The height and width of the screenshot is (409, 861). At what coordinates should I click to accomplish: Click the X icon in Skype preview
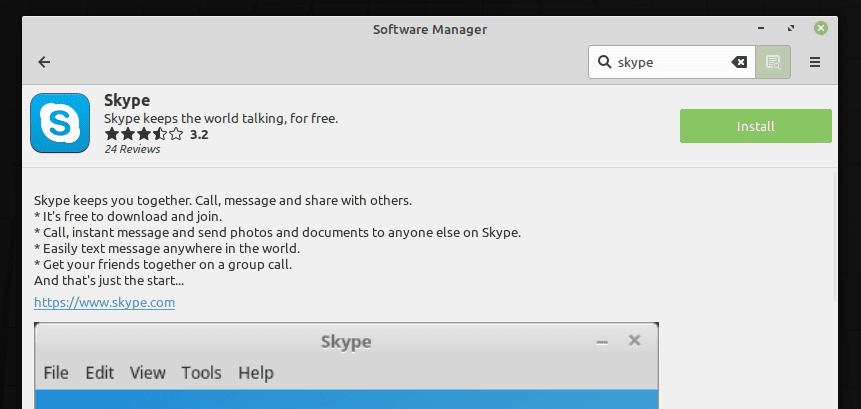(634, 341)
